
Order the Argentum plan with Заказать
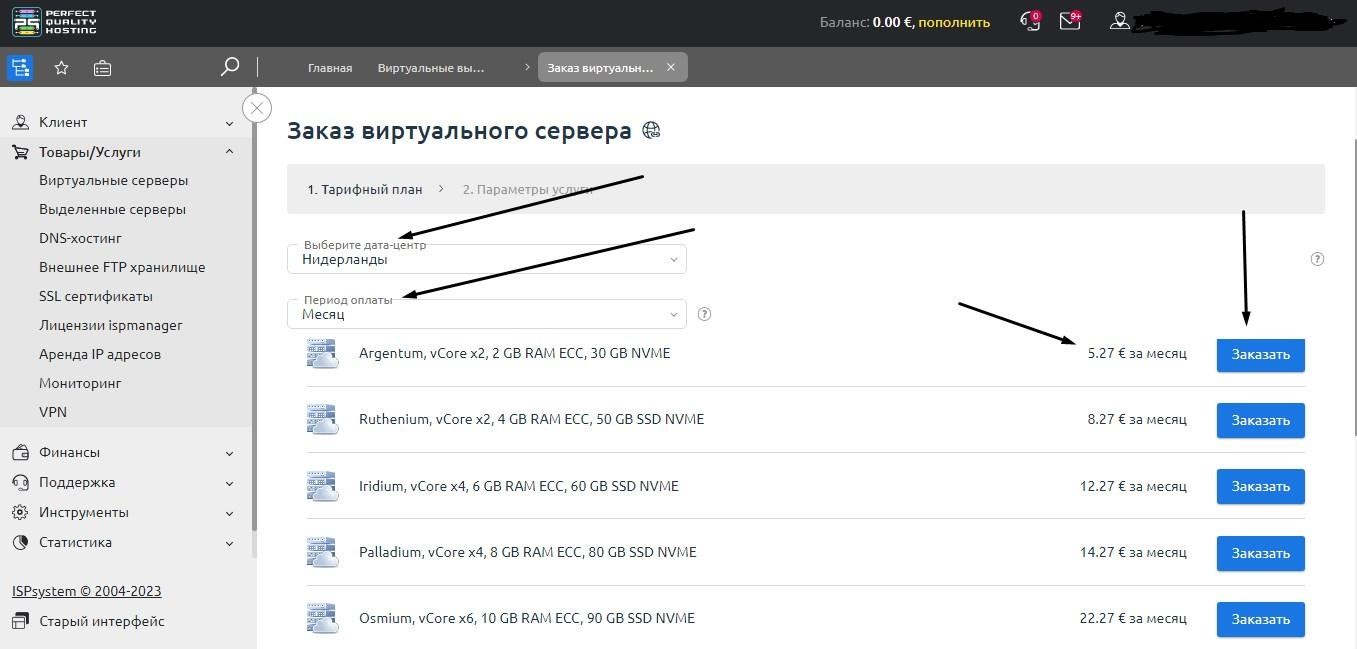(x=1260, y=354)
